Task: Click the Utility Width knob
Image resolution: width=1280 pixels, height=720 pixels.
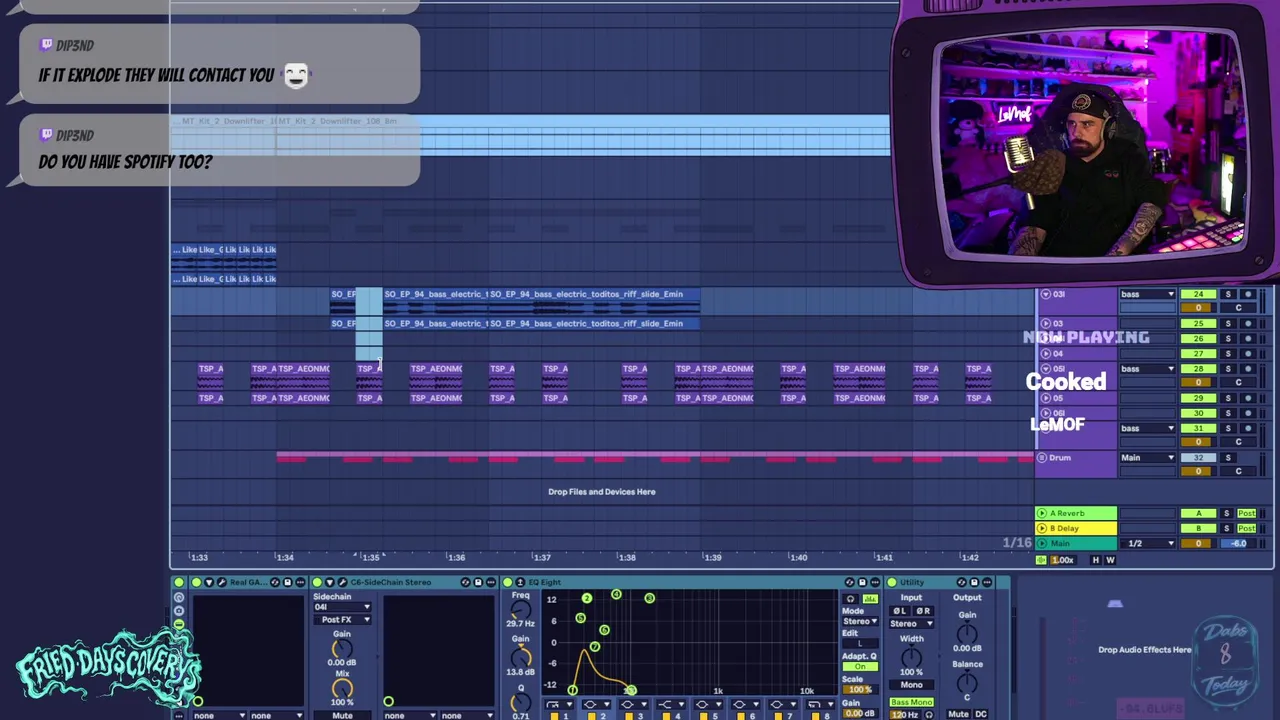Action: point(911,657)
